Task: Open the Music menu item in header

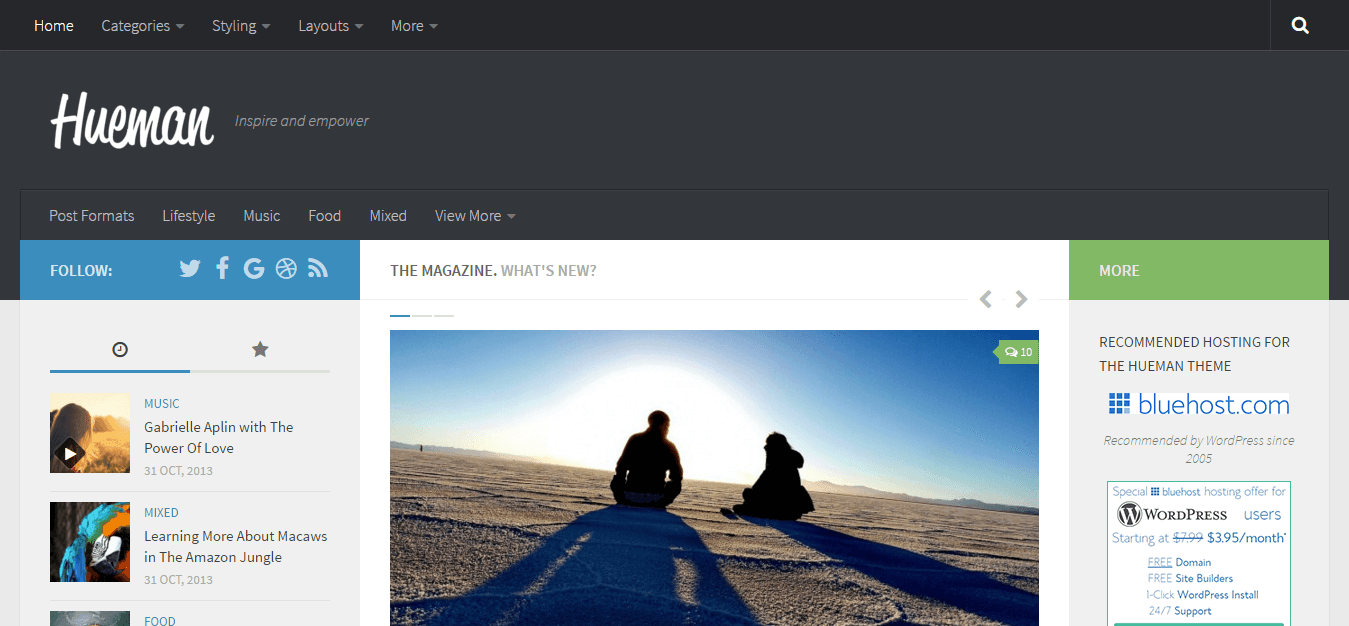Action: [262, 216]
